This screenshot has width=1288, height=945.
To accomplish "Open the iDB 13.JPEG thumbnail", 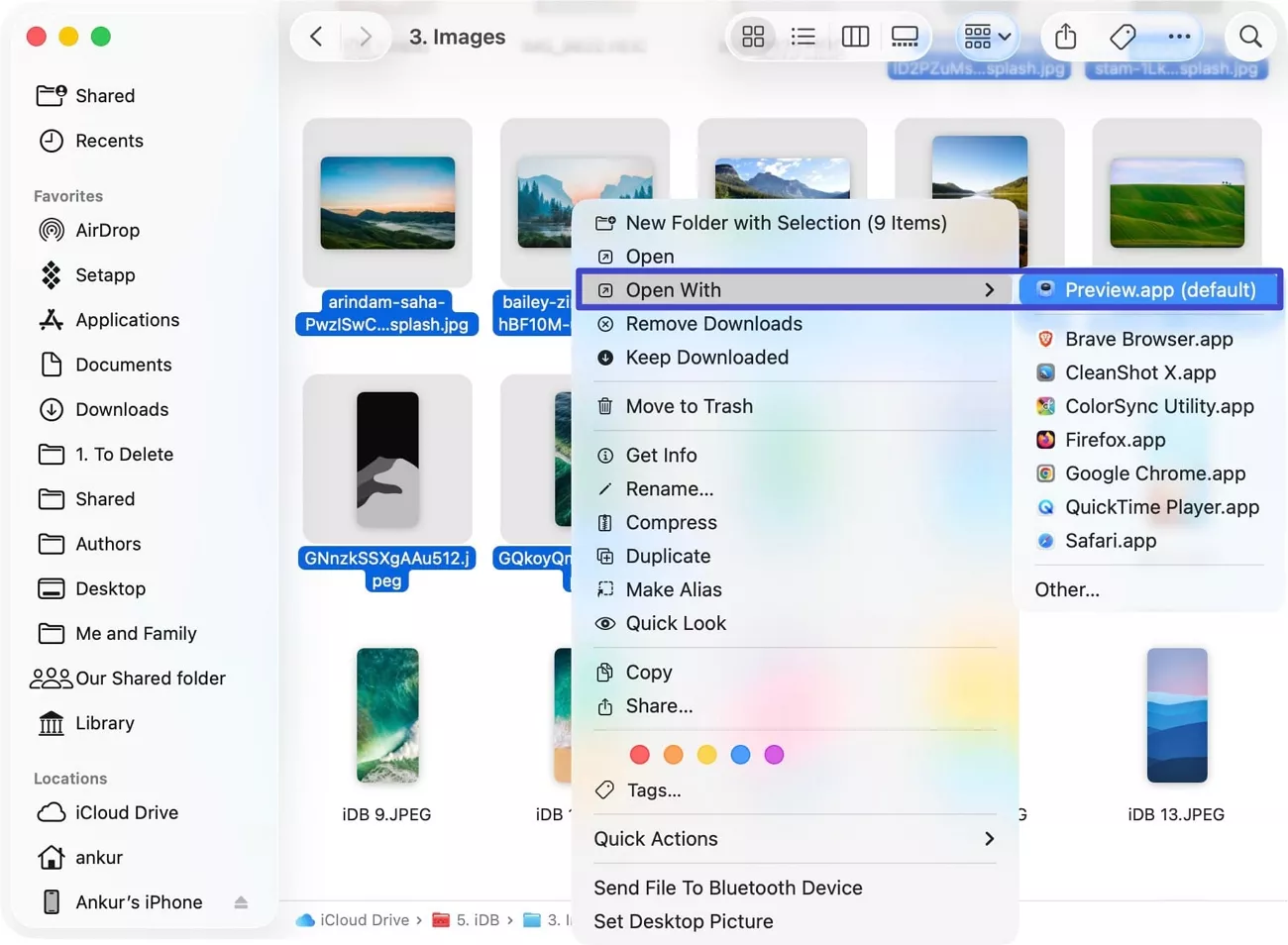I will pos(1176,715).
